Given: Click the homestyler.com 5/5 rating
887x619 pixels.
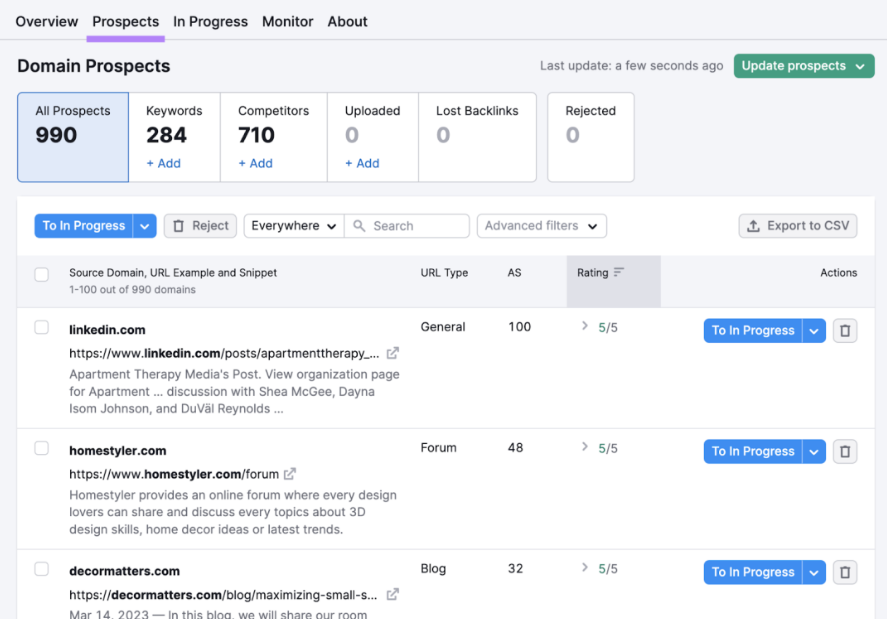Looking at the screenshot, I should (608, 449).
